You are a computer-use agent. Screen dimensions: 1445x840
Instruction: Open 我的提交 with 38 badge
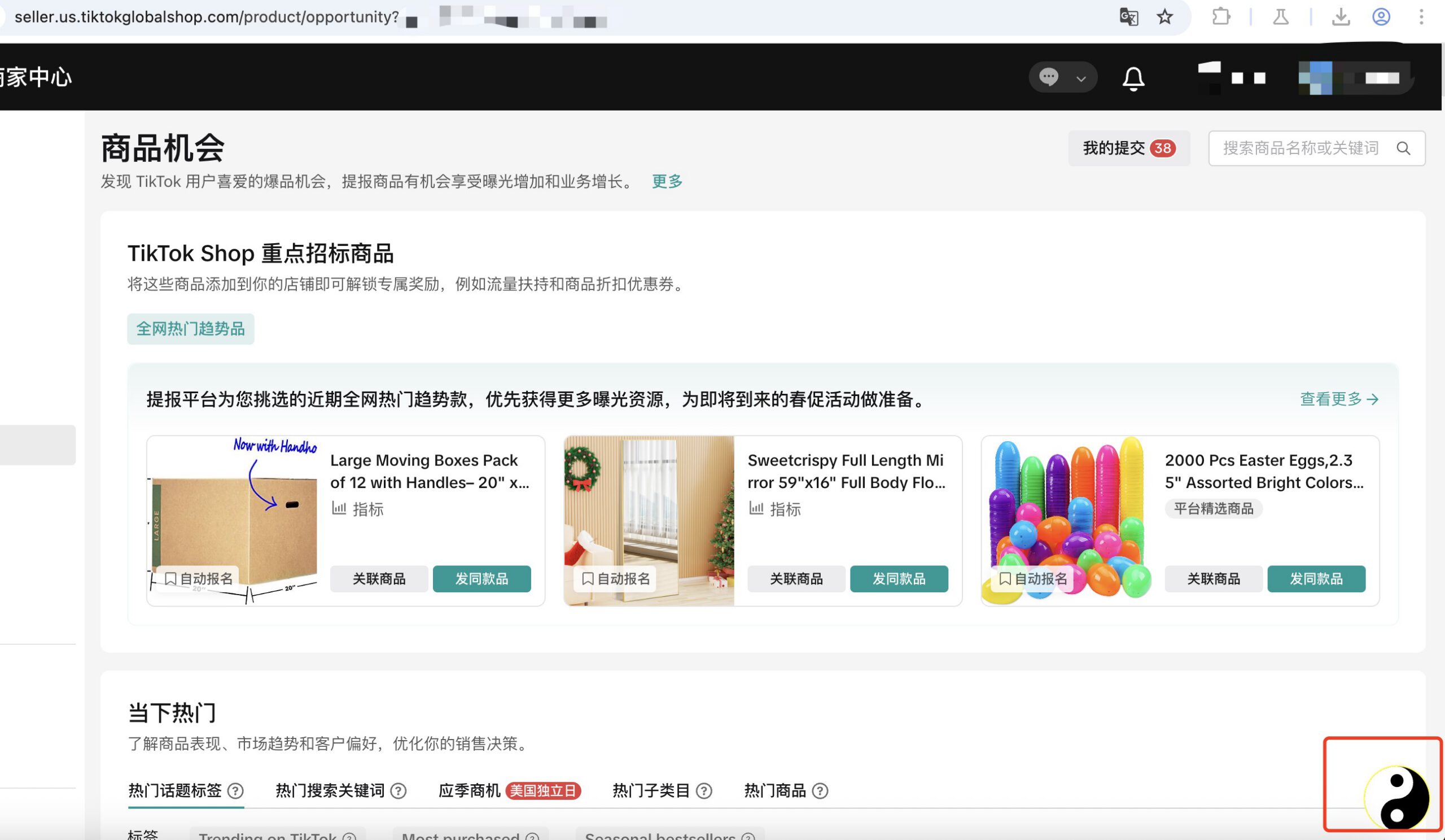coord(1128,148)
